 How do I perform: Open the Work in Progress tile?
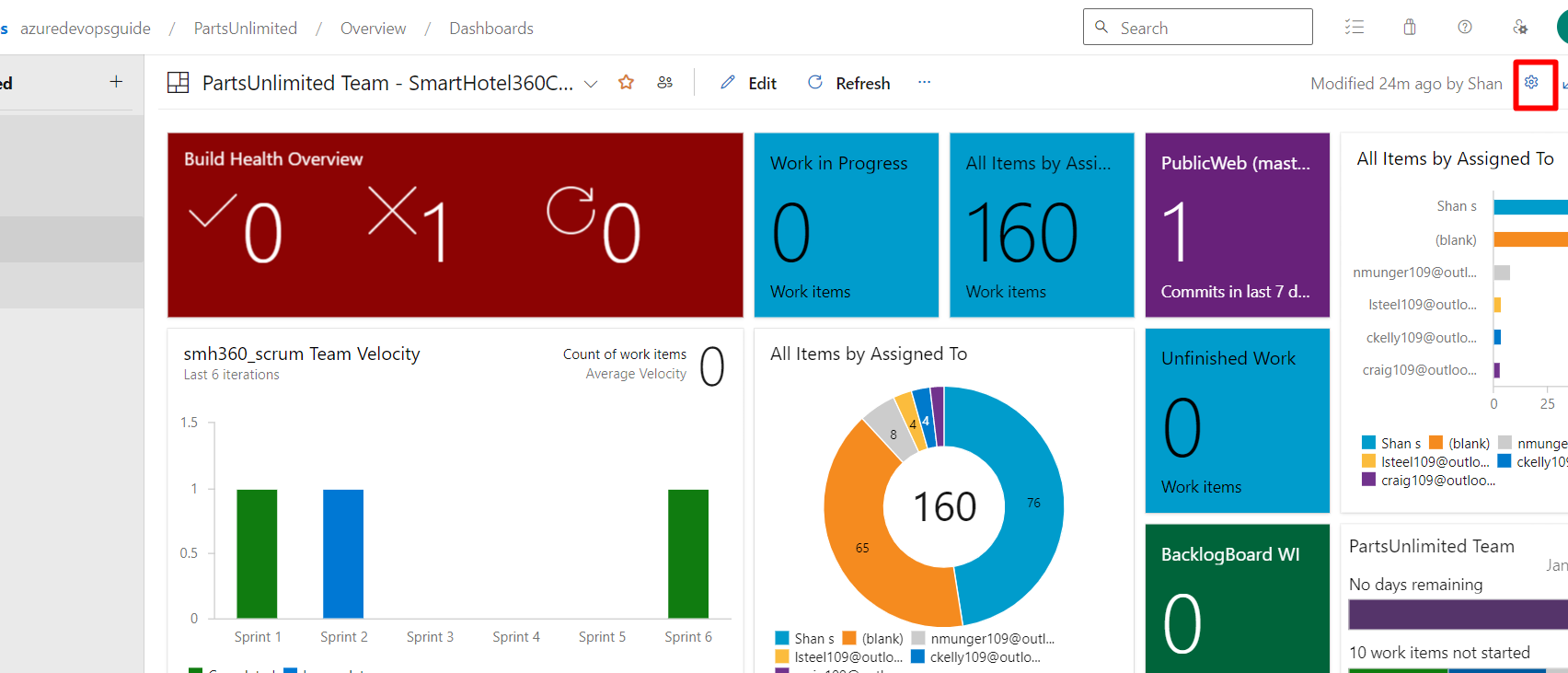(846, 226)
